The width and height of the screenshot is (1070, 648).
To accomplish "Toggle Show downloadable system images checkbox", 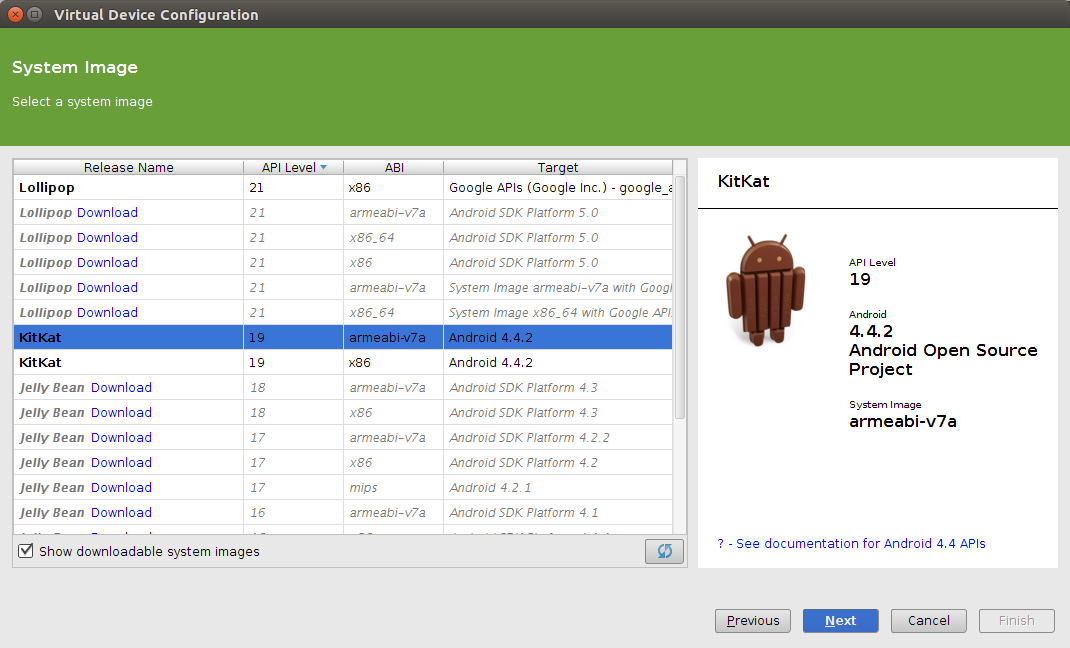I will [25, 550].
